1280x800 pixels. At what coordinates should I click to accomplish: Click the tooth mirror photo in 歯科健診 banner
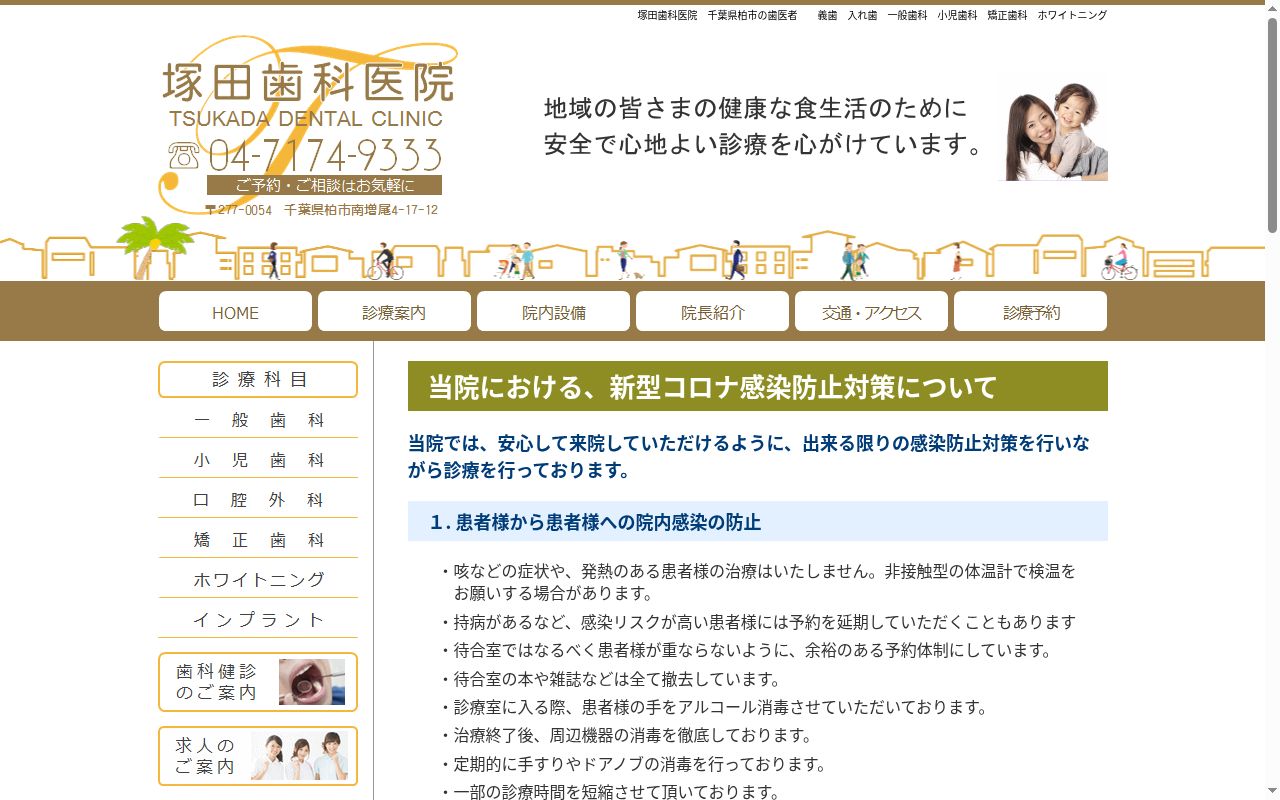[312, 682]
